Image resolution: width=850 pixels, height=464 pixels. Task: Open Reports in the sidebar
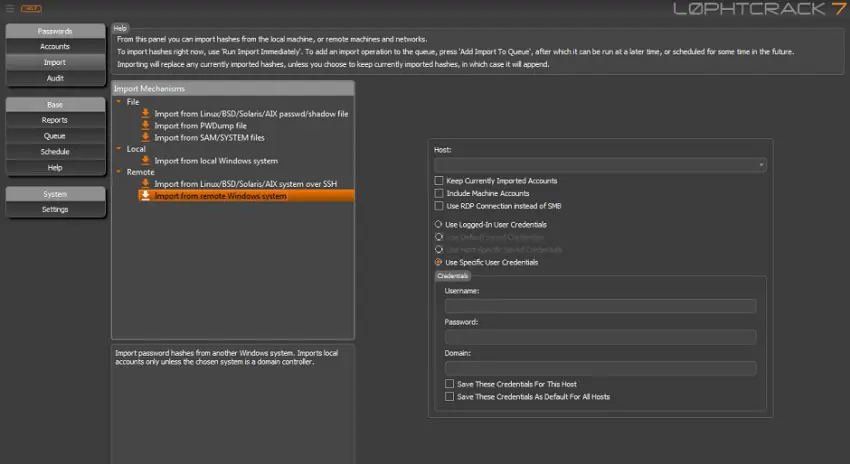point(55,120)
